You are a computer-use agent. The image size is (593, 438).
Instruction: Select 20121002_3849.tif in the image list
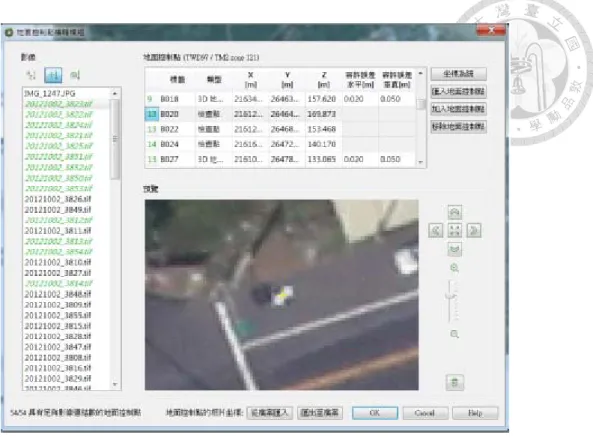pos(58,210)
